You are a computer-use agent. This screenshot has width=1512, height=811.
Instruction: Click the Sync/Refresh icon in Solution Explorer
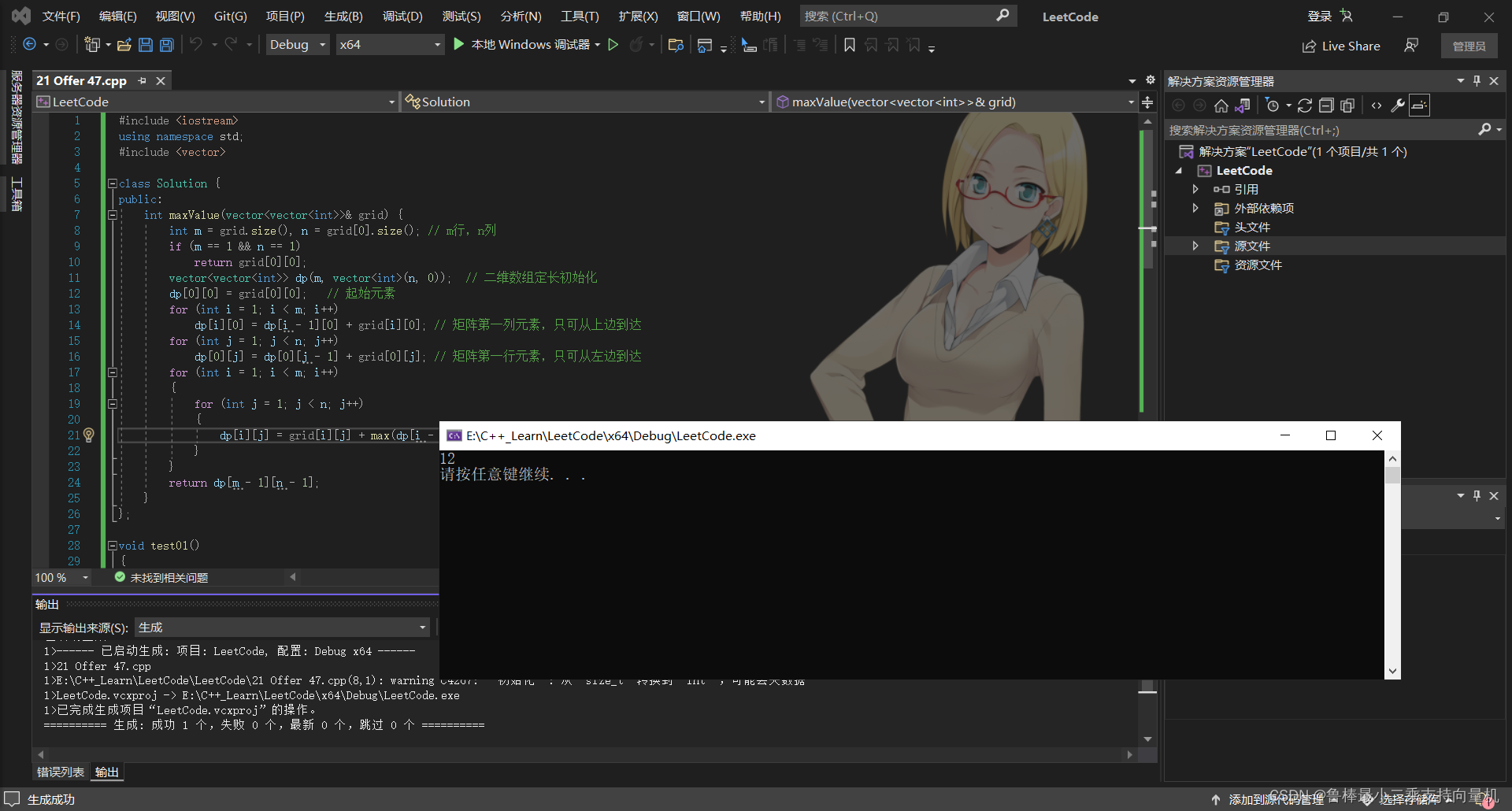[x=1305, y=106]
